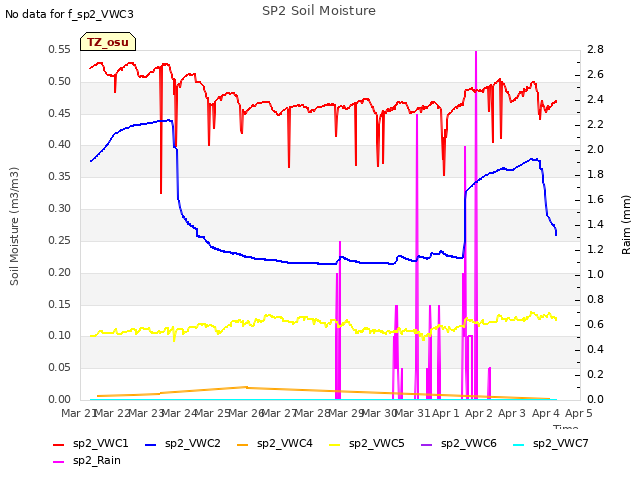Click the Mar 24 date tick label

[x=179, y=413]
